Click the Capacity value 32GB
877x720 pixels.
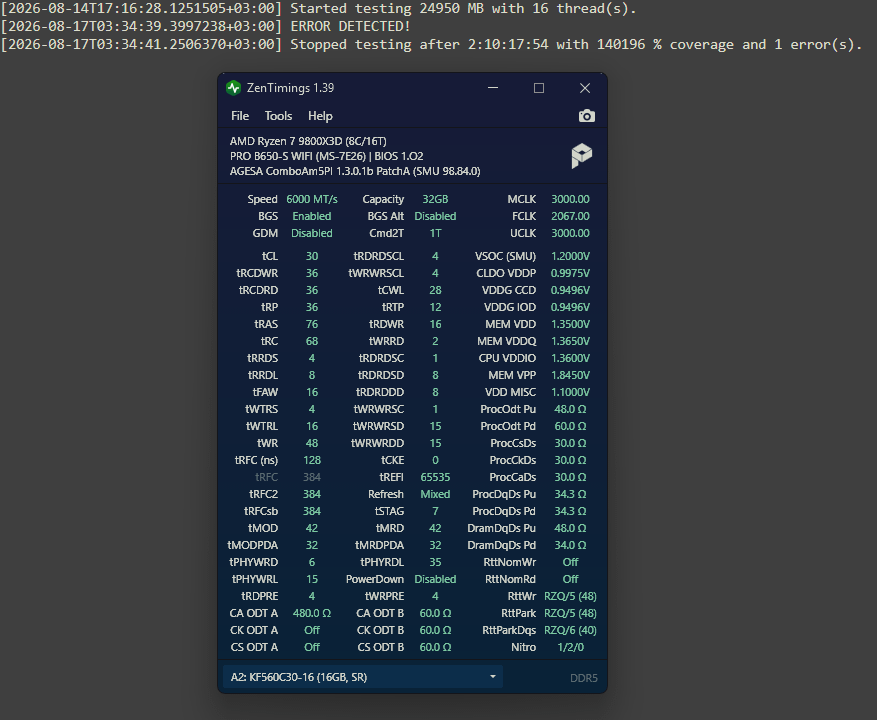pos(435,199)
